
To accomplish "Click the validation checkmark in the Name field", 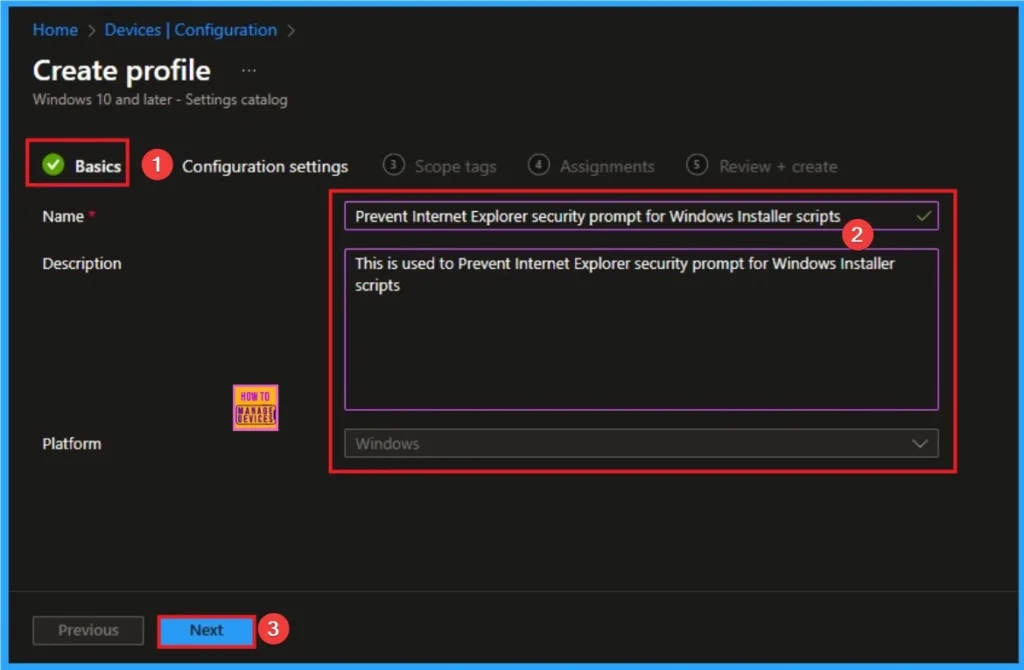I will 922,215.
